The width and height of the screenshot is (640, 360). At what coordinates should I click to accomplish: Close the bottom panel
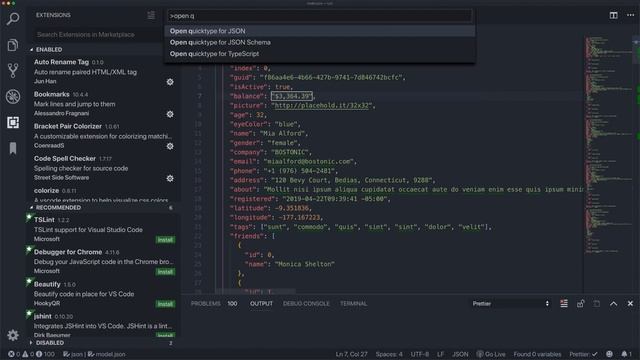tap(630, 304)
